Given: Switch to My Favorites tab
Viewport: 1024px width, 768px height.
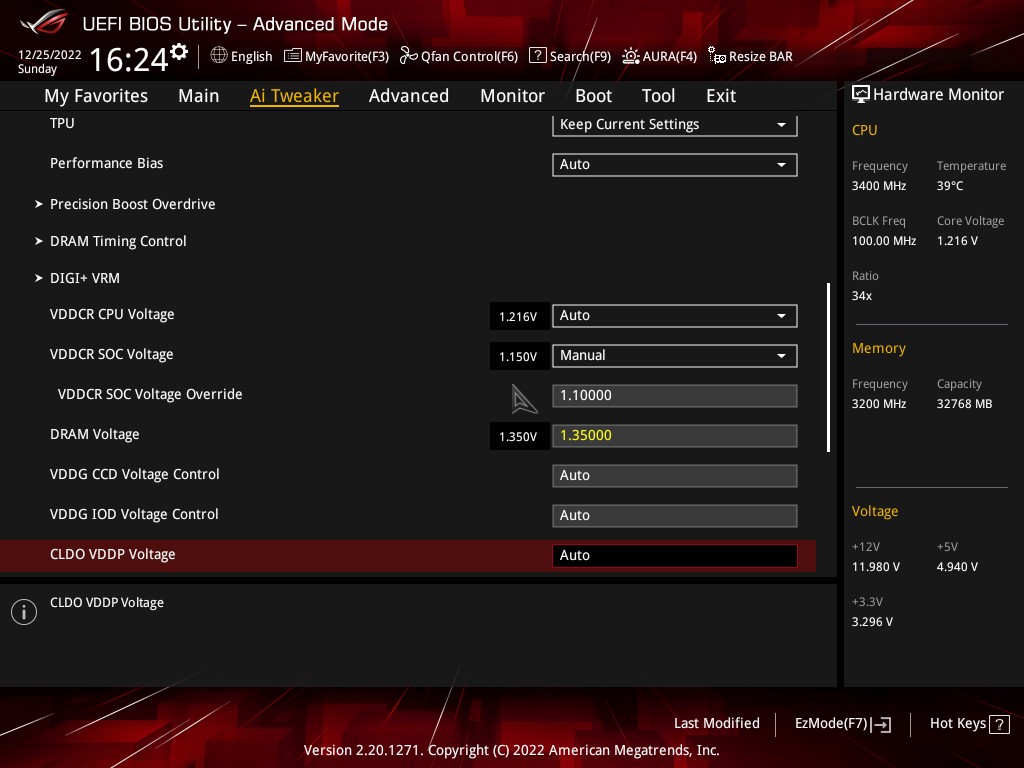Looking at the screenshot, I should [x=96, y=96].
